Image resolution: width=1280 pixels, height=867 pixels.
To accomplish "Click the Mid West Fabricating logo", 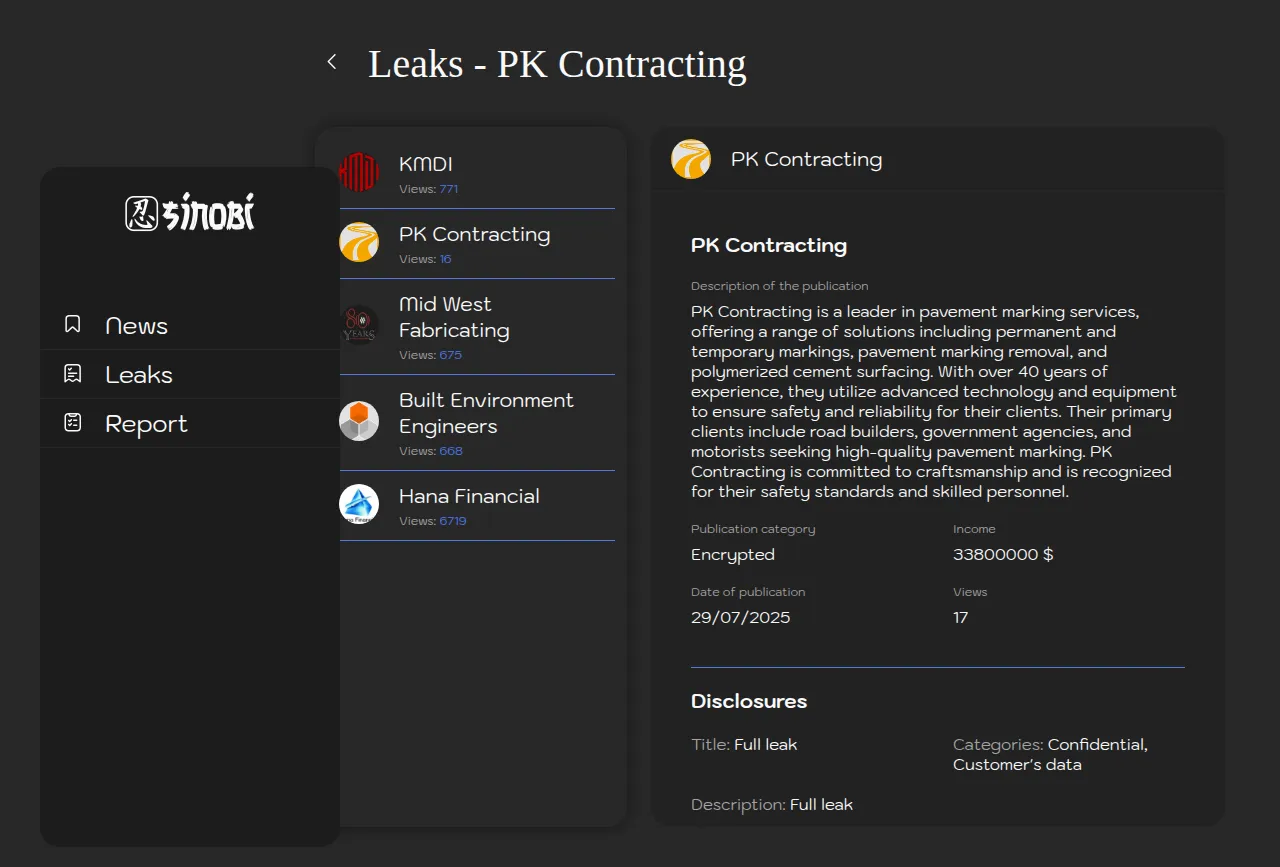I will [x=359, y=325].
